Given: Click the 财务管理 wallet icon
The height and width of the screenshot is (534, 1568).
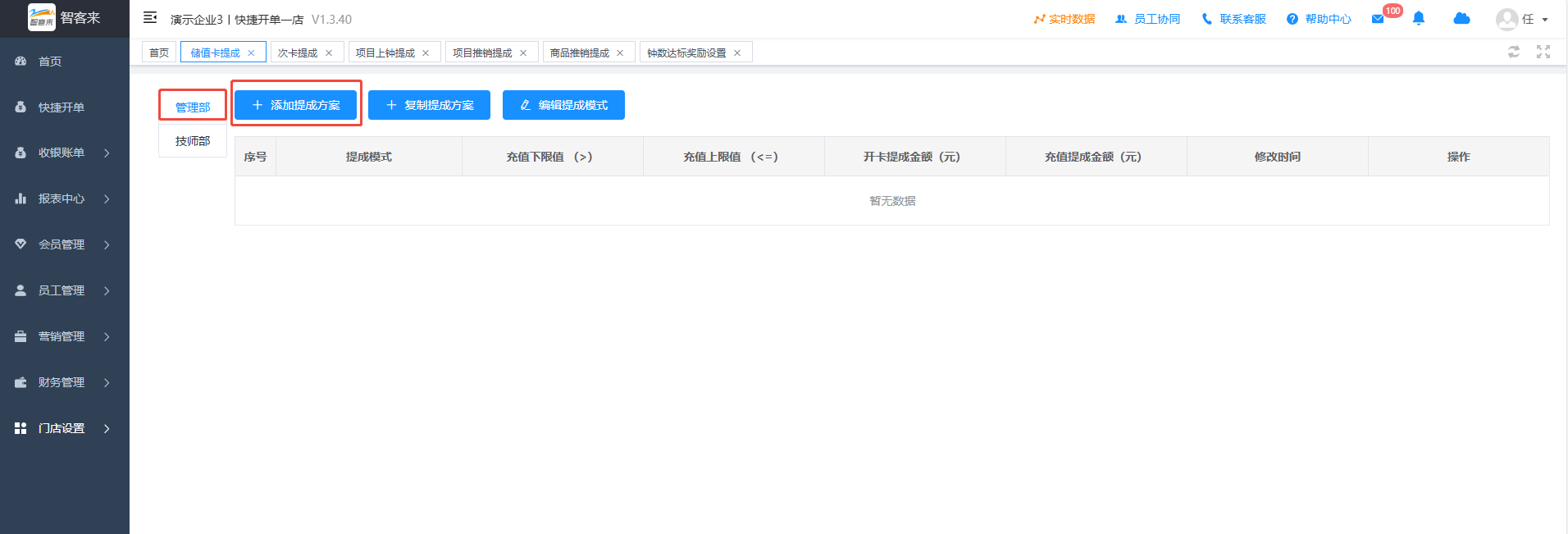Looking at the screenshot, I should tap(21, 382).
